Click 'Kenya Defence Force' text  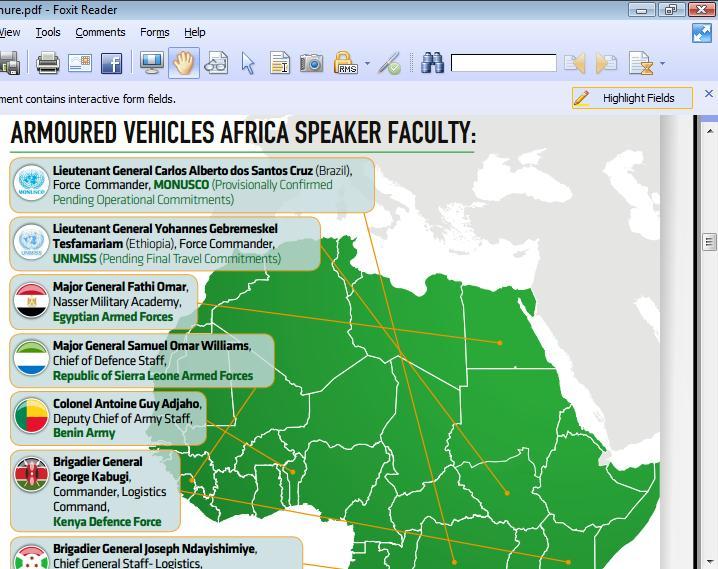[107, 522]
